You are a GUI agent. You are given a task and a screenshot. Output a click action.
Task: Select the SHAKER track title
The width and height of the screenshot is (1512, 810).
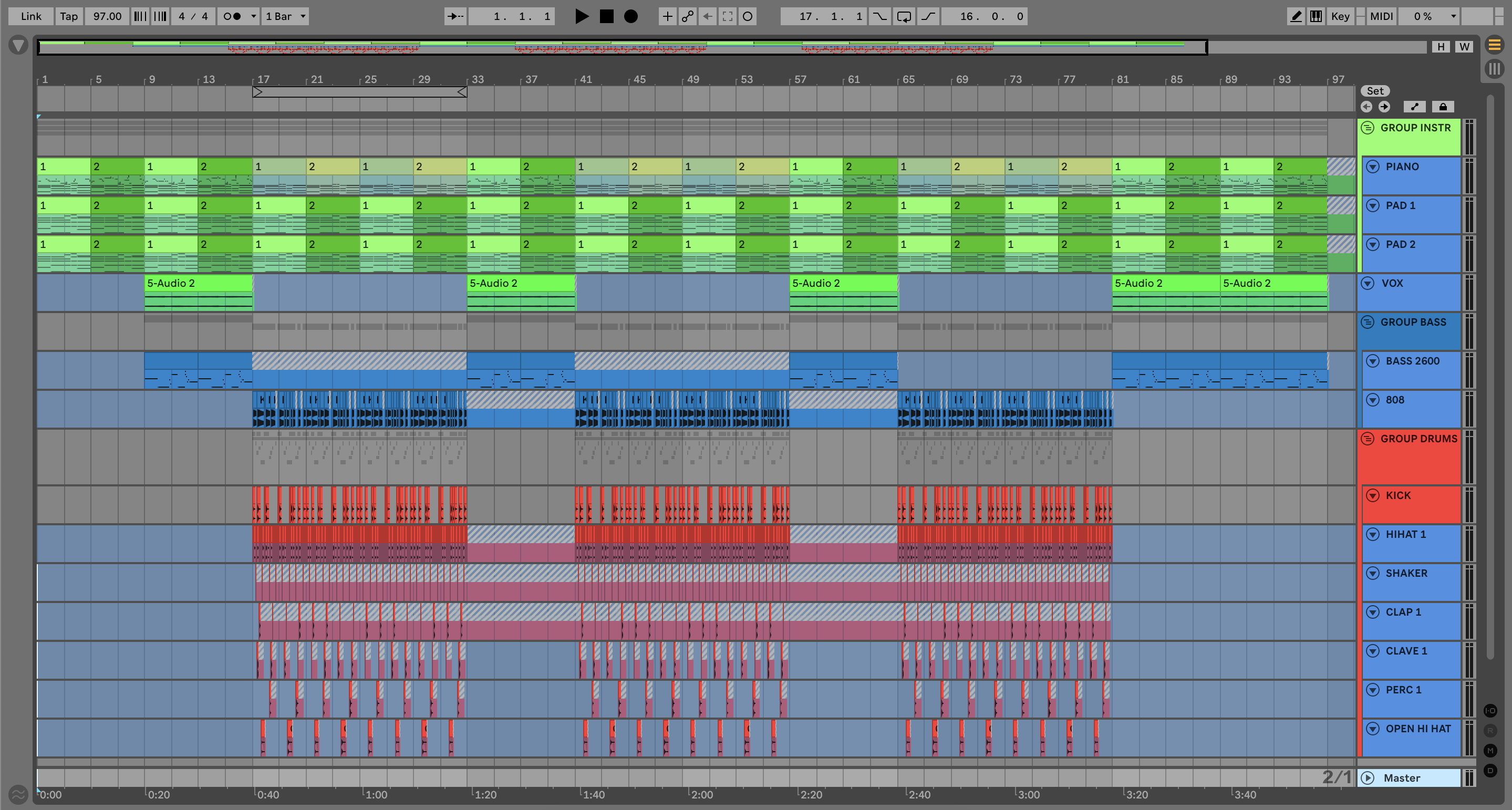[1406, 574]
